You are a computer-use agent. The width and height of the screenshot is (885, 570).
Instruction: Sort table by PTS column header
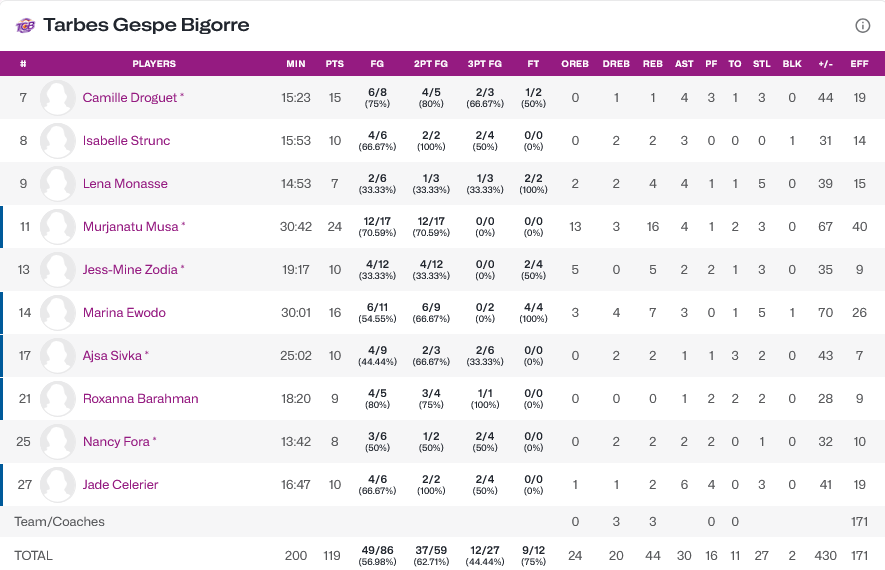(335, 64)
